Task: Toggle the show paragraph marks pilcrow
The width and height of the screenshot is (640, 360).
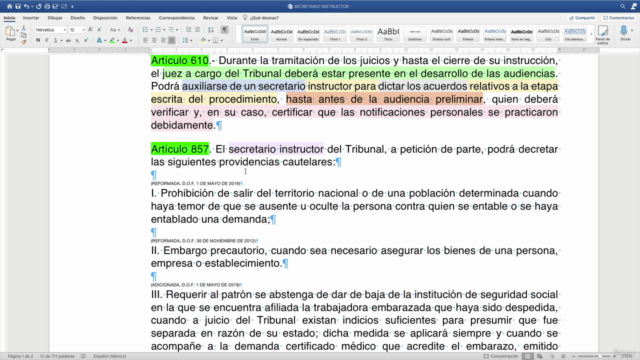Action: click(x=224, y=30)
